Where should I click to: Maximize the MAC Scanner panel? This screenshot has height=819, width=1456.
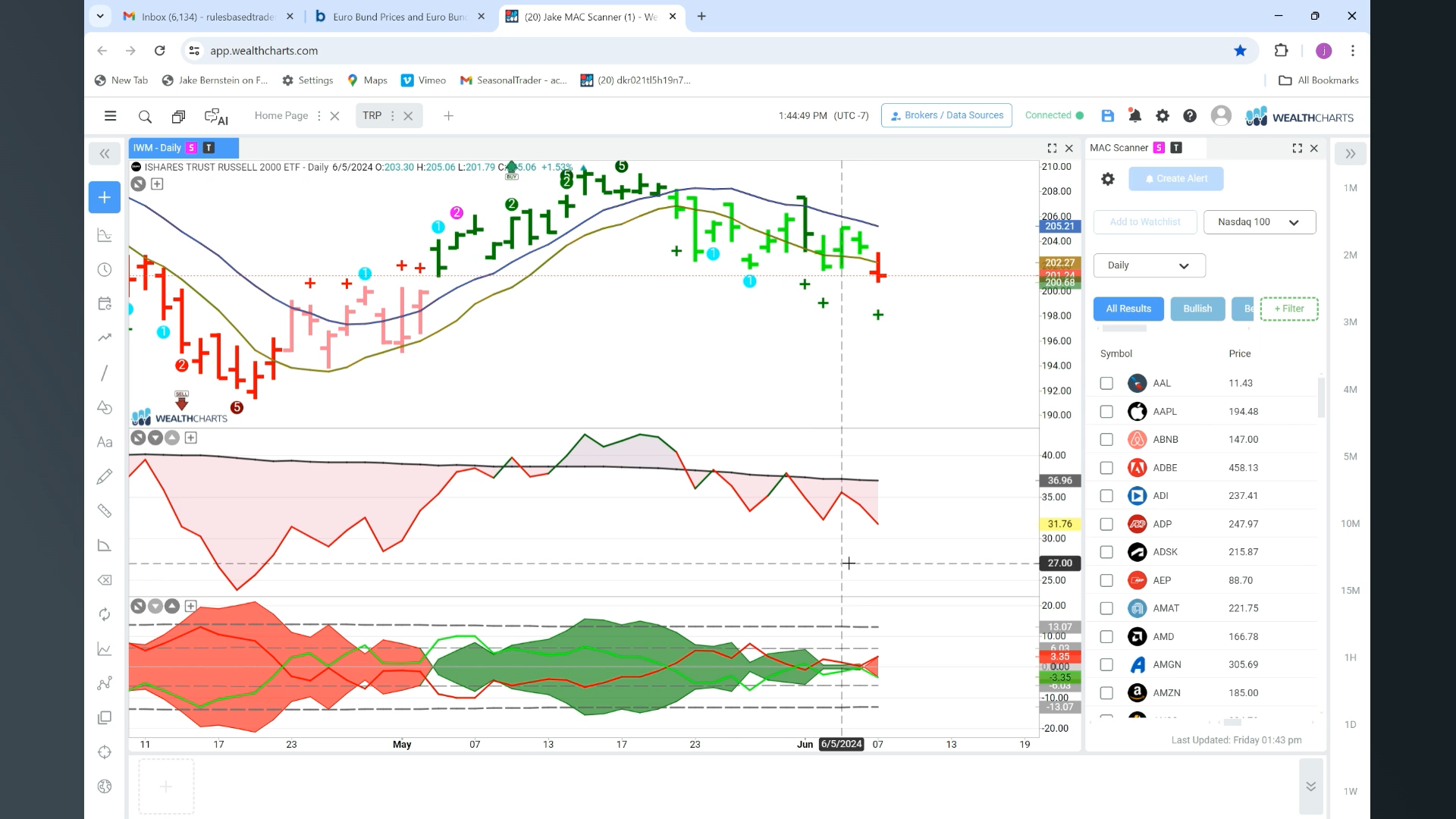click(x=1297, y=148)
